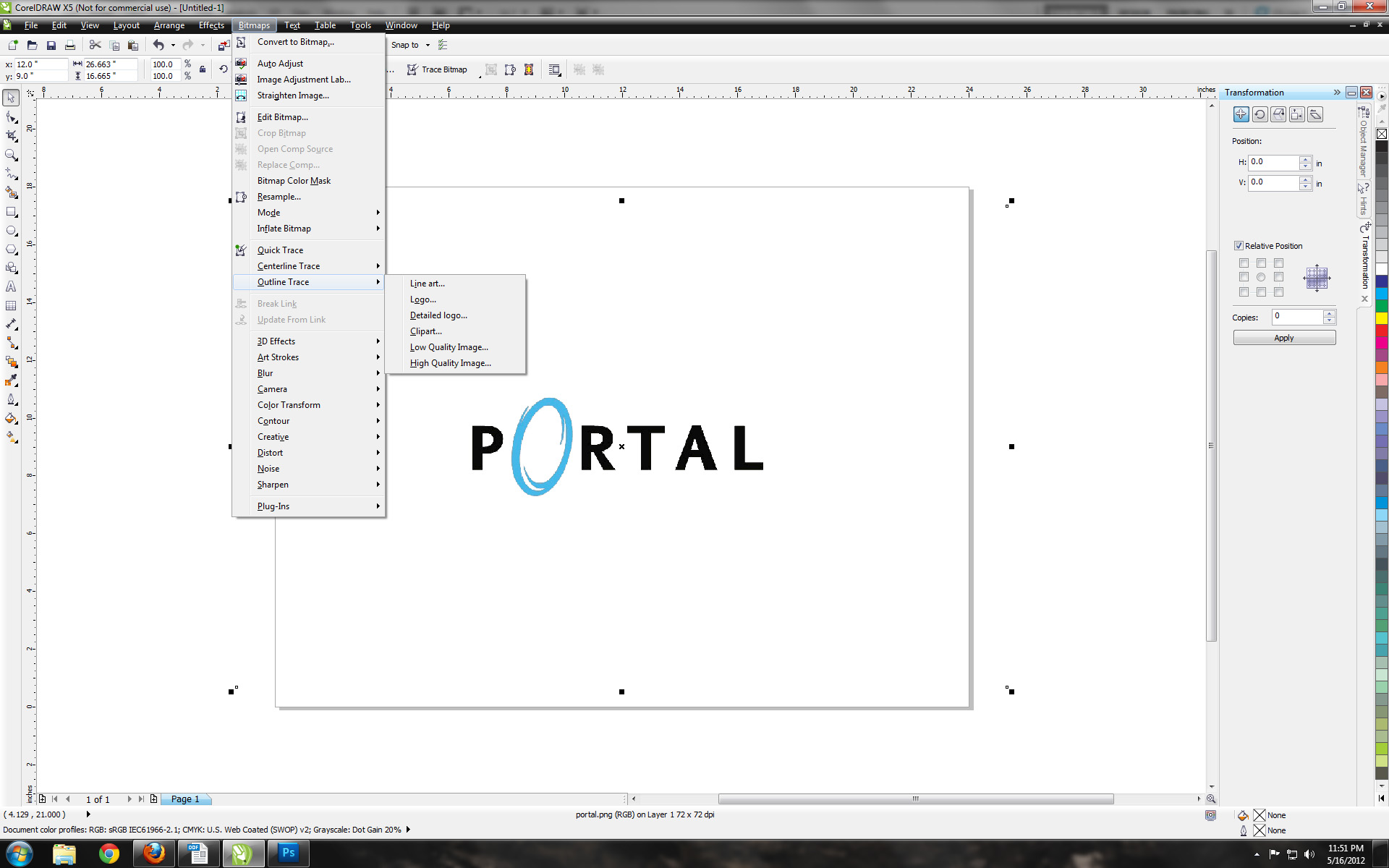This screenshot has height=868, width=1389.
Task: Expand the Mode submenu
Action: point(309,213)
